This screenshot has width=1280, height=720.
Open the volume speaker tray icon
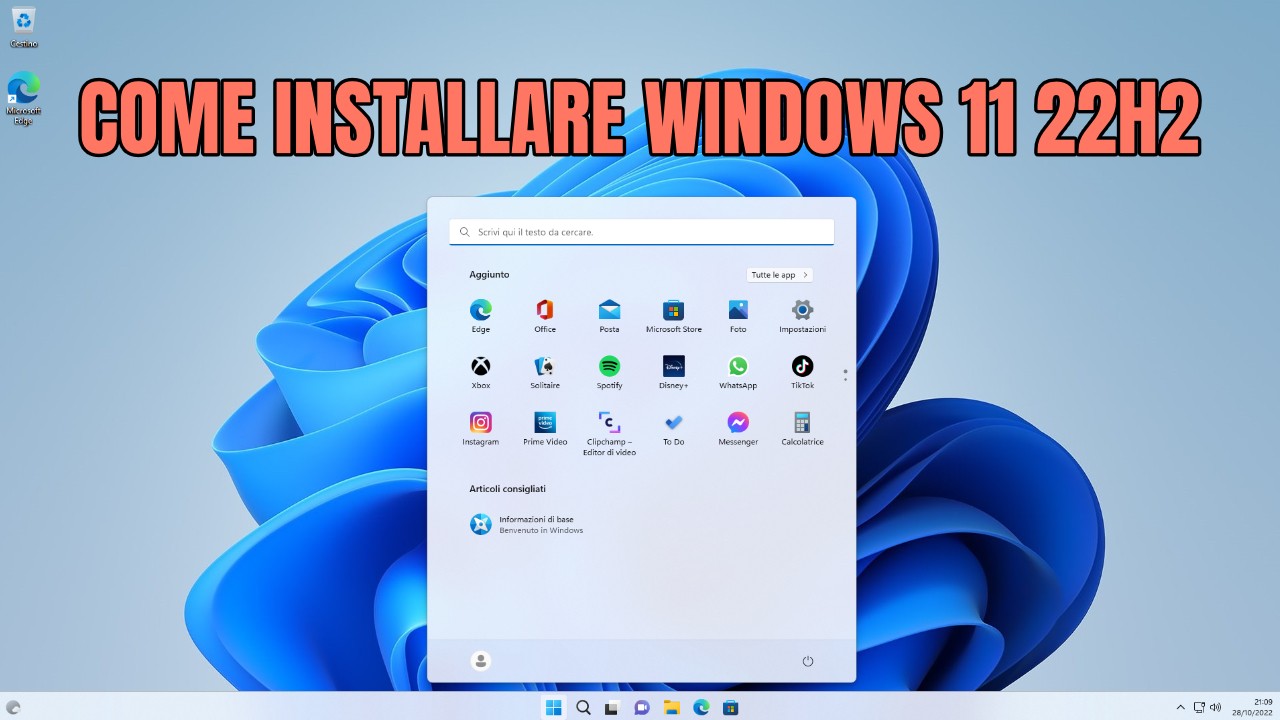tap(1216, 707)
